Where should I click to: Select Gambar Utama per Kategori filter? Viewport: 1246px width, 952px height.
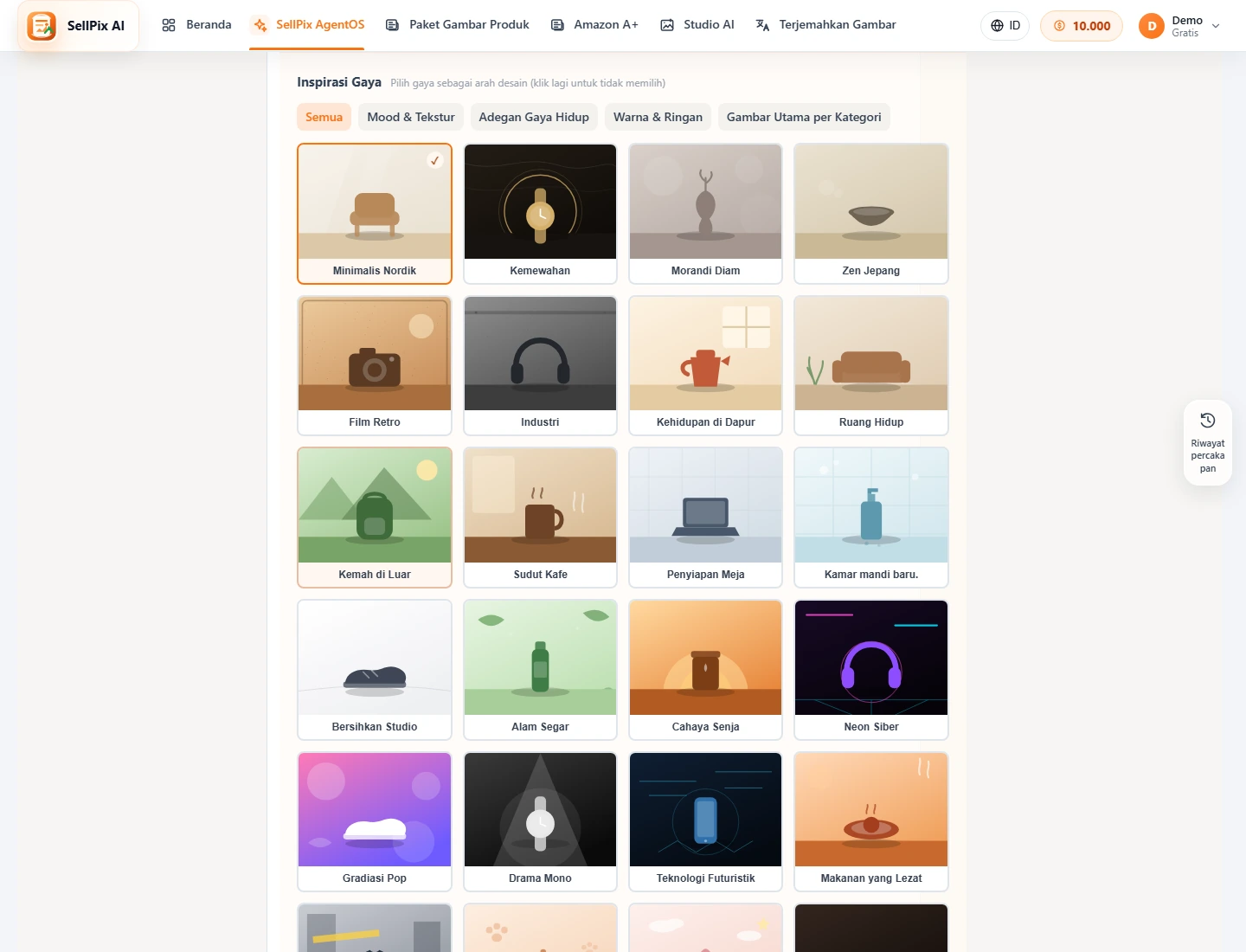click(804, 117)
